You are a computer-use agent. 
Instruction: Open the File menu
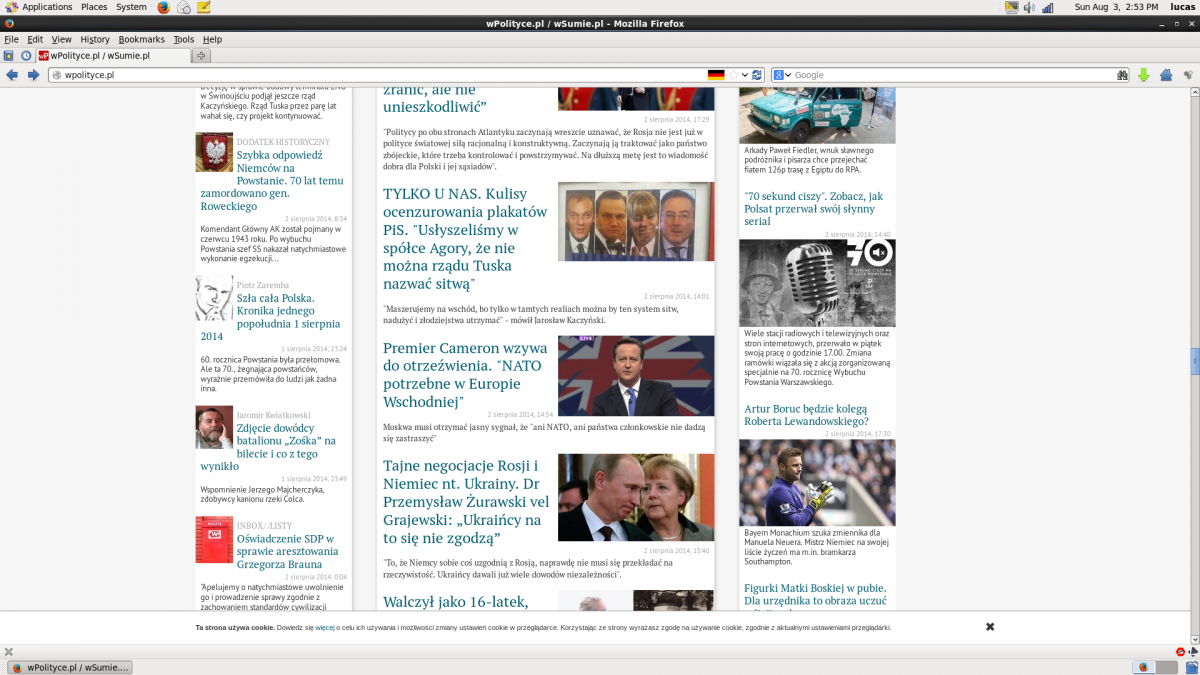click(x=11, y=39)
